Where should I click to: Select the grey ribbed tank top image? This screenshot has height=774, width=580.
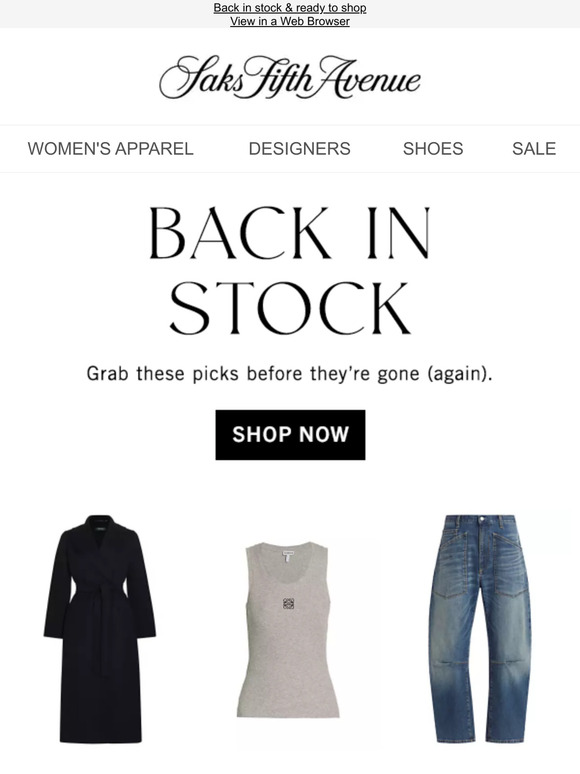tap(288, 629)
